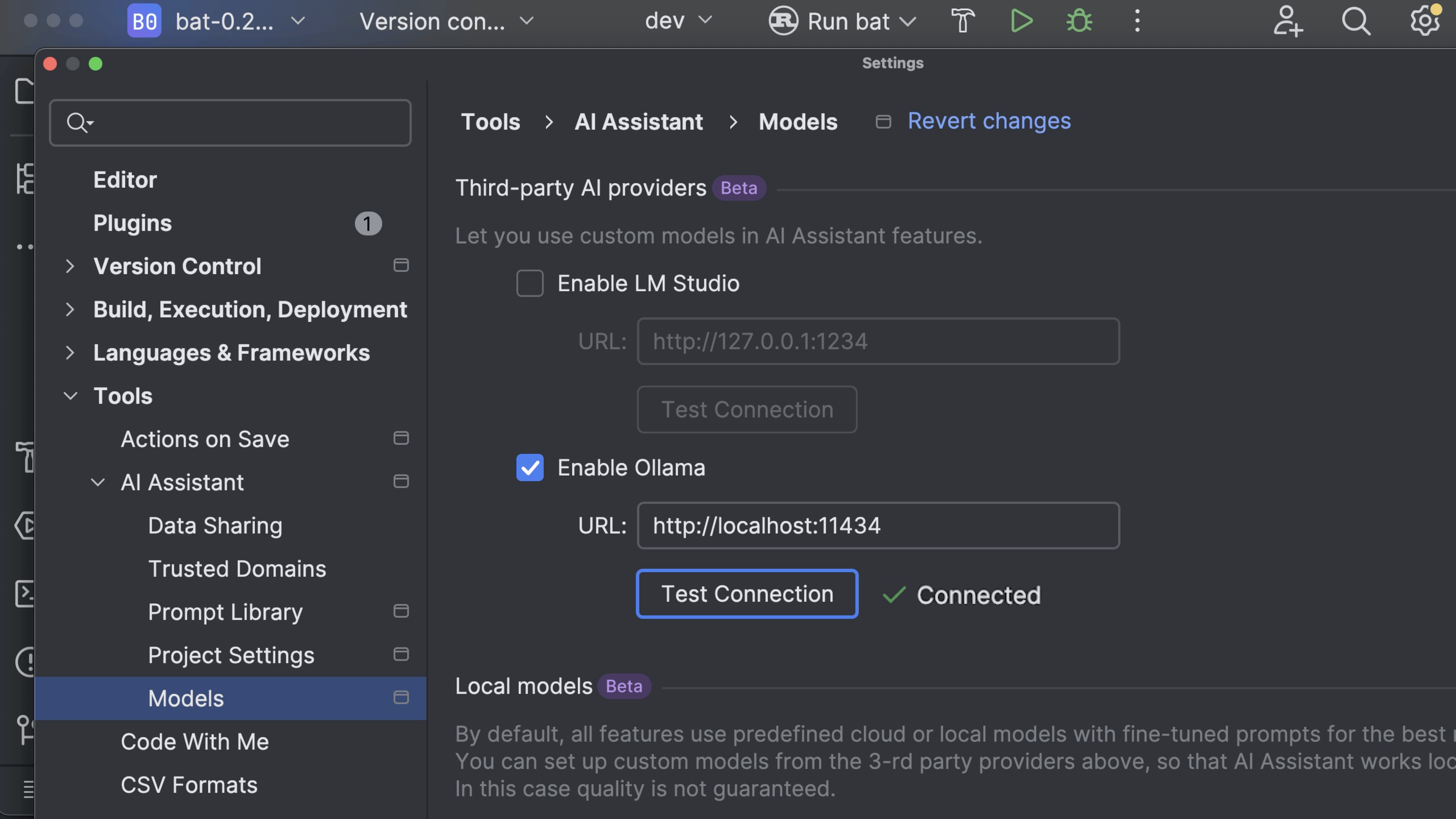Click the Revert changes link
Screen dimensions: 1456x819
pyautogui.click(x=988, y=121)
